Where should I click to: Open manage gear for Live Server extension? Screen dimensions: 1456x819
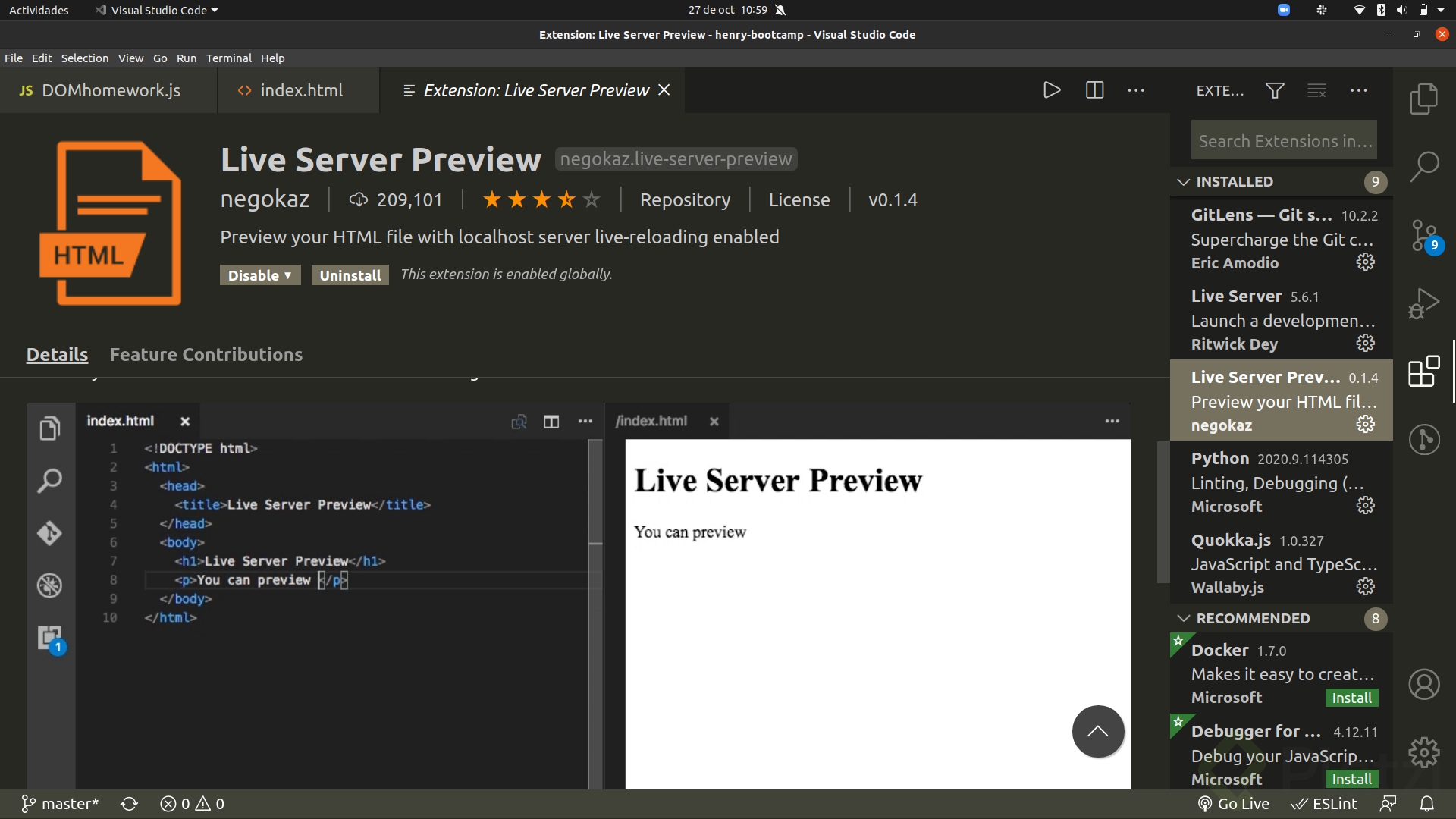point(1366,343)
